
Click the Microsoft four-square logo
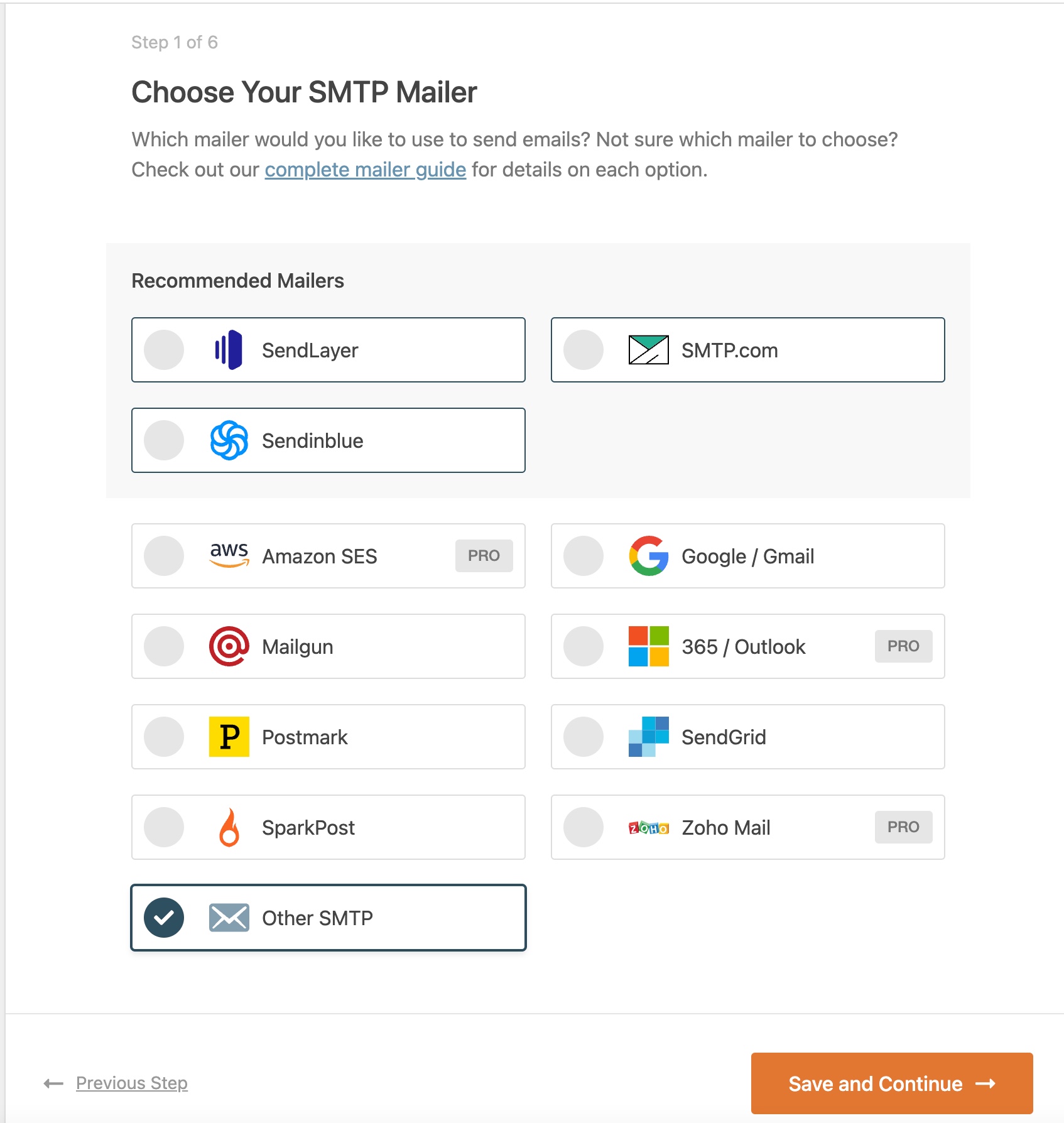648,646
